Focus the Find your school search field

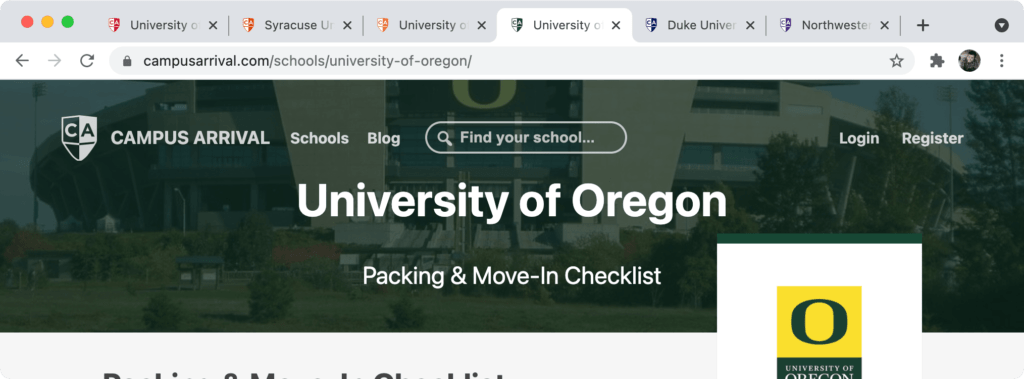[526, 138]
